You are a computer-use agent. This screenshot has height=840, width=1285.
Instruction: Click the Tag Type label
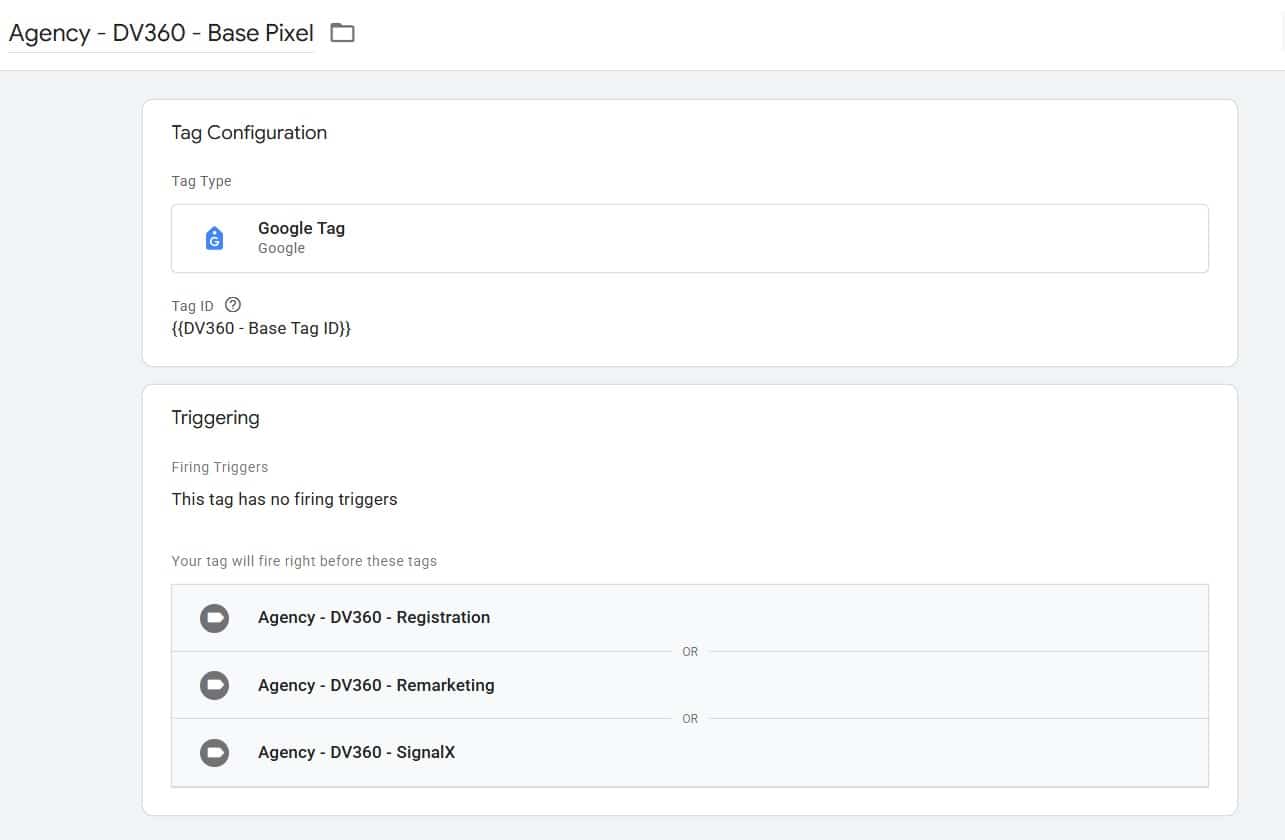coord(201,181)
